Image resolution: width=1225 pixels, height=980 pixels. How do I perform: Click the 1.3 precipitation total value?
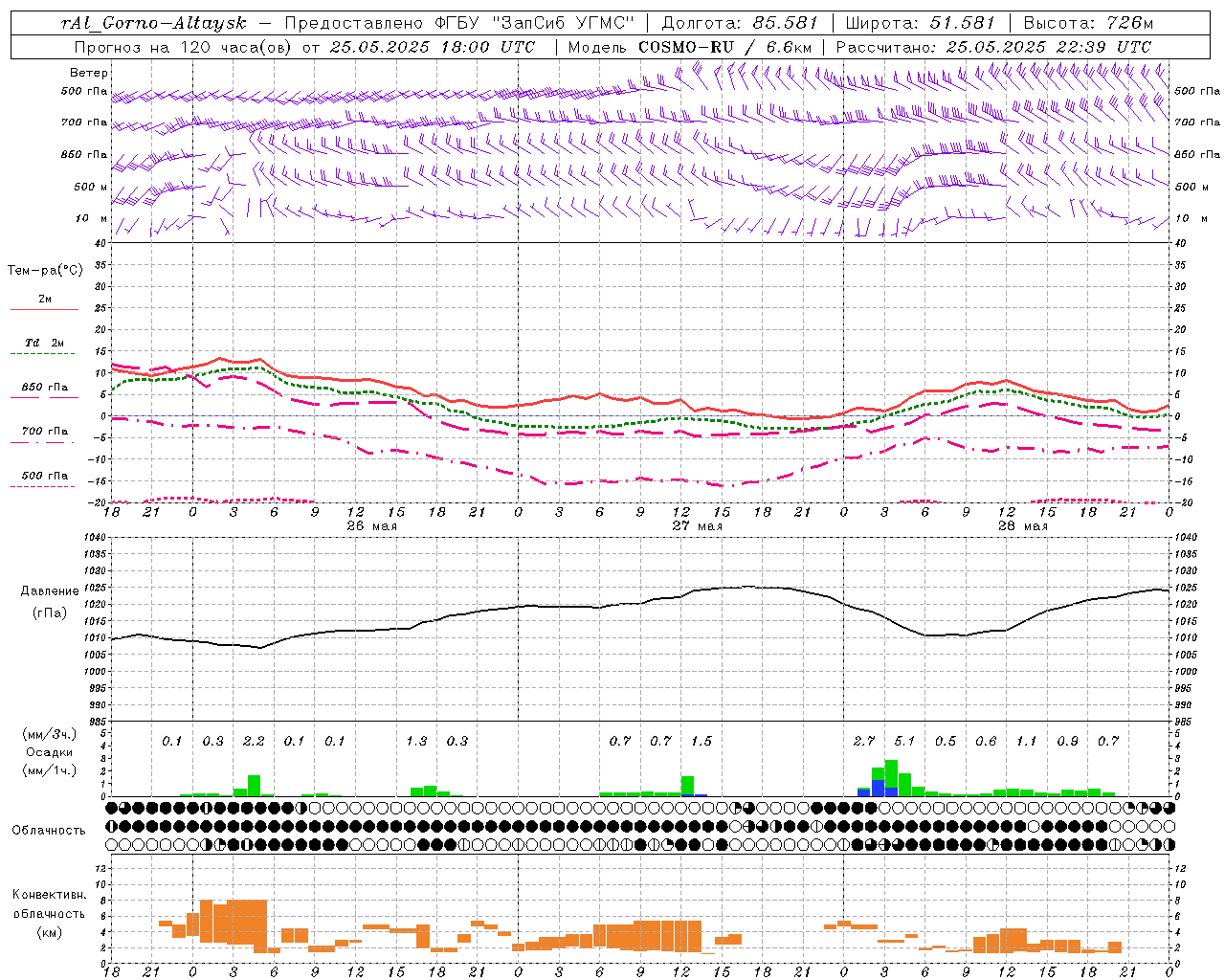pos(416,742)
